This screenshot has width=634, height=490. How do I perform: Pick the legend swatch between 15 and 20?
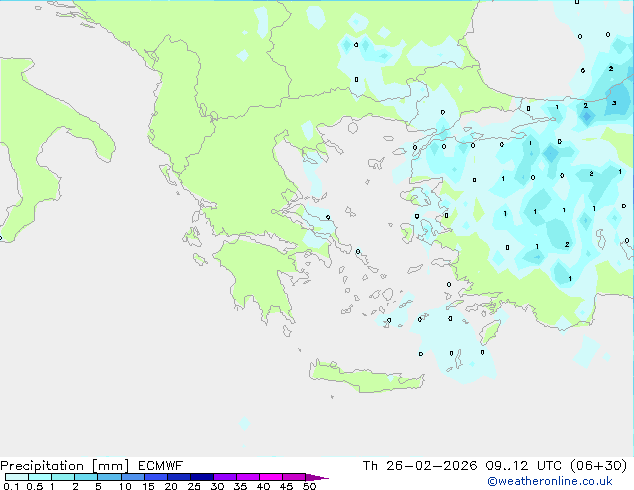pos(156,477)
